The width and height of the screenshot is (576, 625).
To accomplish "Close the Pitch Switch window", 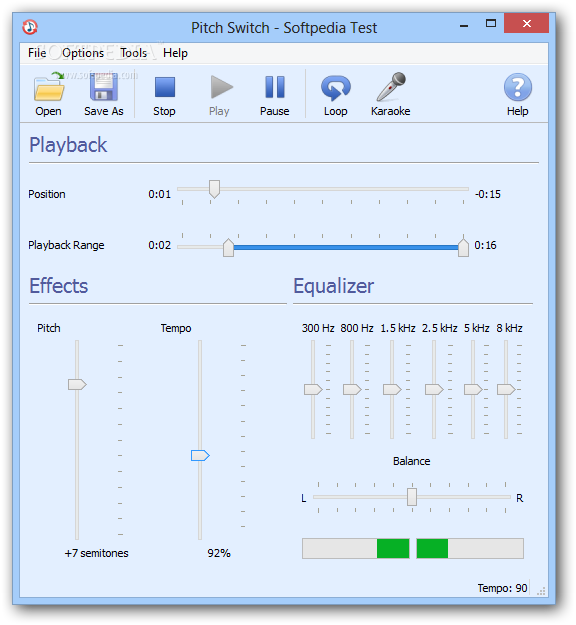I will coord(527,24).
